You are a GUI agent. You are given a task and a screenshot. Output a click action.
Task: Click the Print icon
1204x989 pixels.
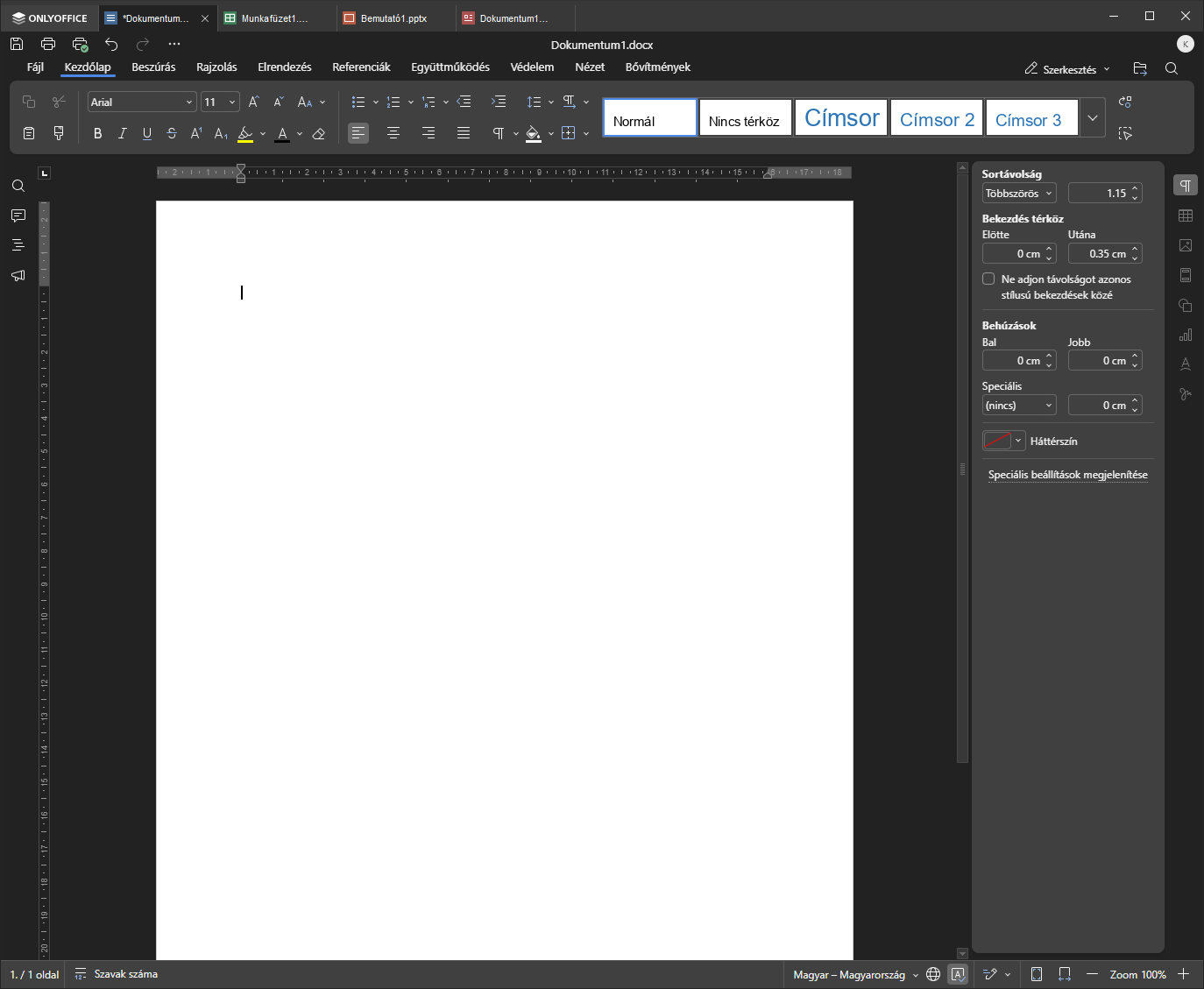[48, 44]
